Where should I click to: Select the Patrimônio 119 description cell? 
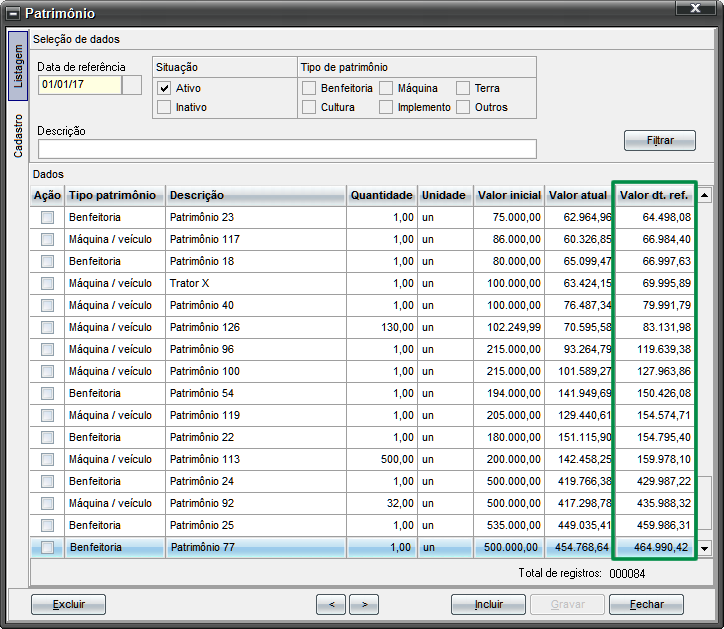(x=256, y=415)
